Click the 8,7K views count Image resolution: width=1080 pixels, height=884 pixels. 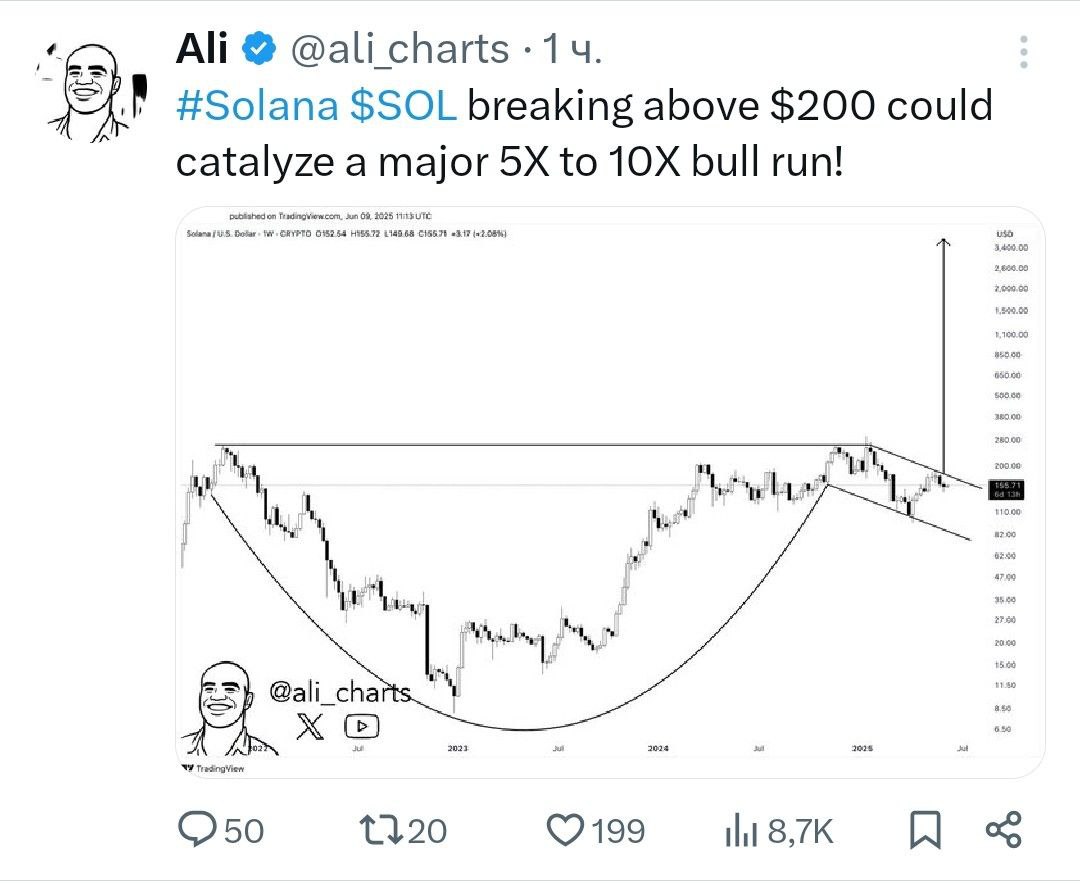point(800,832)
